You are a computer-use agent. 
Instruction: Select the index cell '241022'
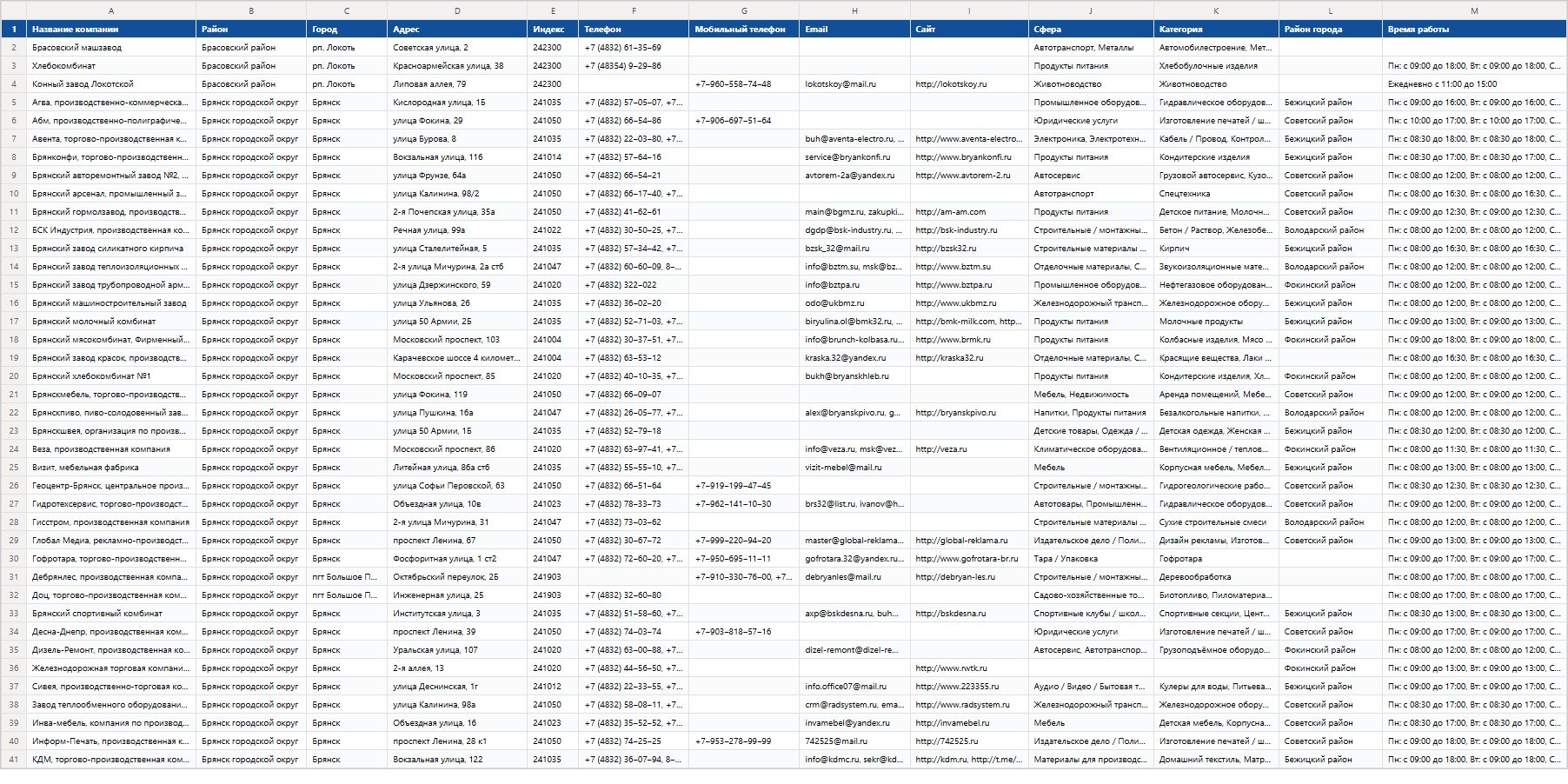(553, 230)
